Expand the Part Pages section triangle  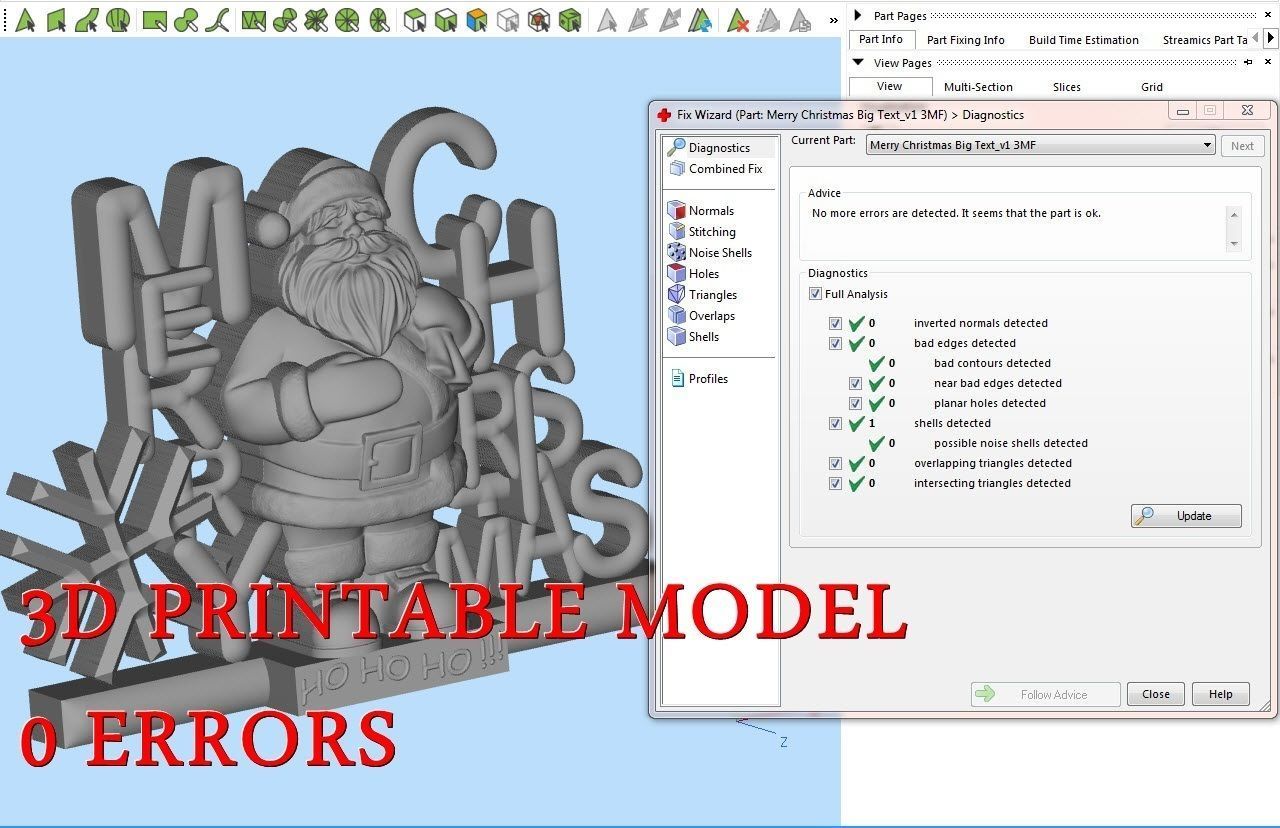(858, 15)
